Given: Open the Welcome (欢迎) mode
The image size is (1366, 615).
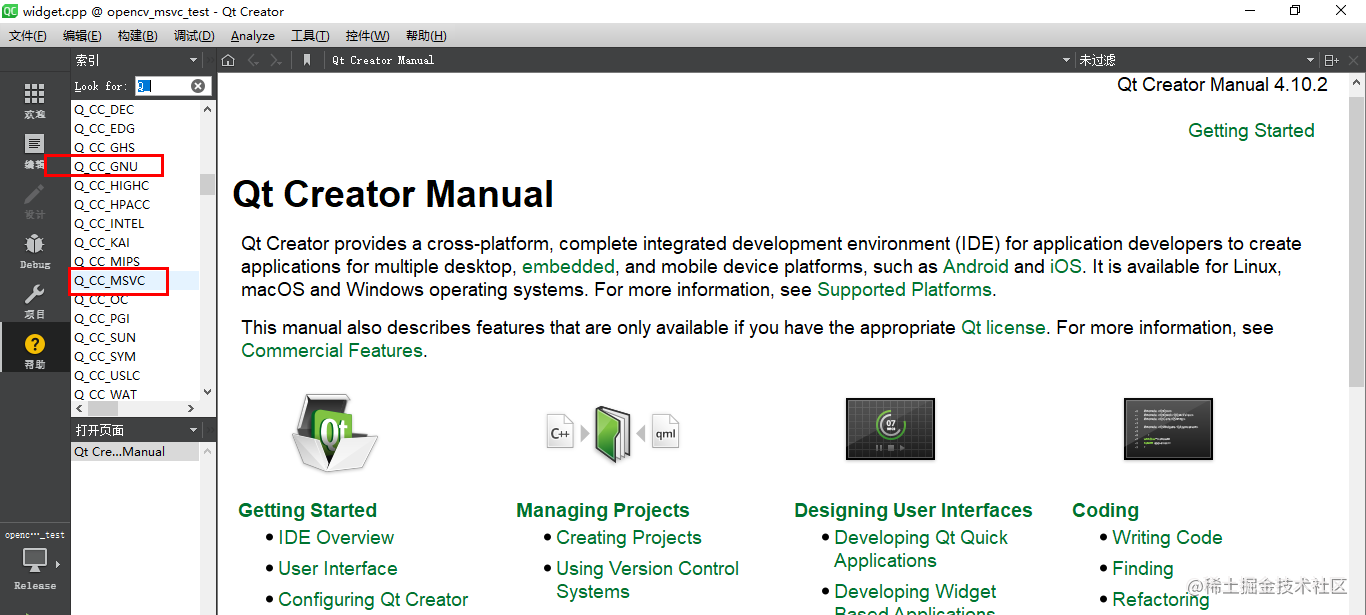Looking at the screenshot, I should coord(35,100).
